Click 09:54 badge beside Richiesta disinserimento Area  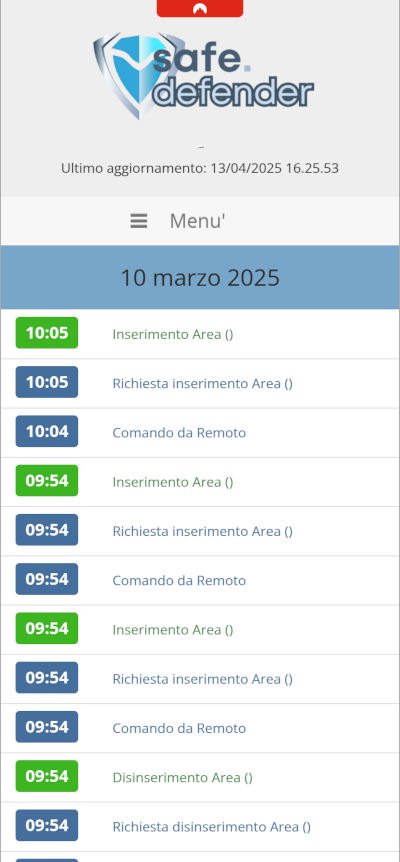click(x=47, y=825)
